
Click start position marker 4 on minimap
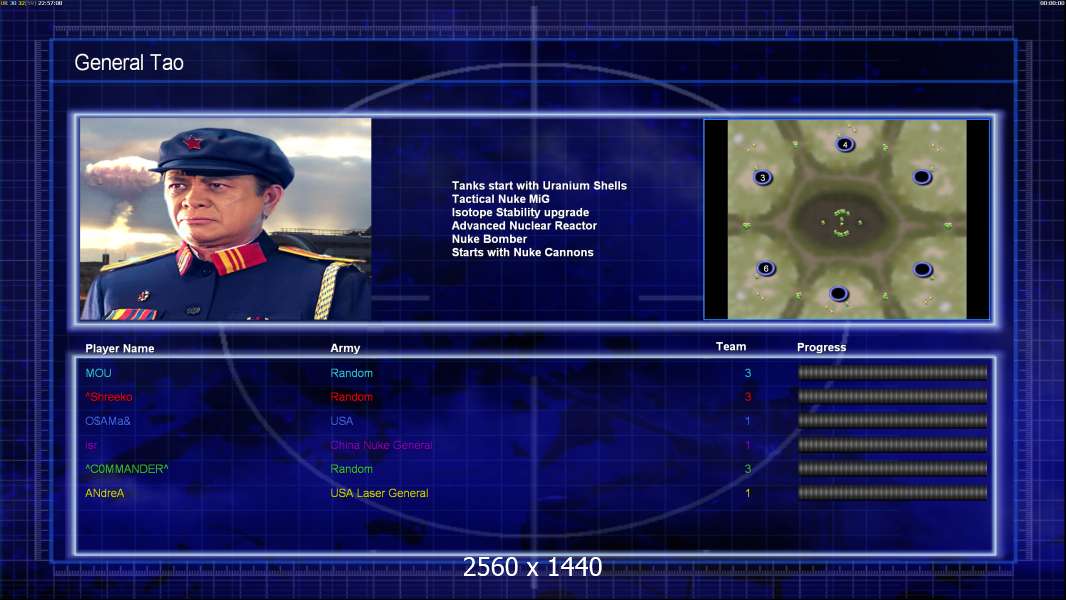[845, 144]
